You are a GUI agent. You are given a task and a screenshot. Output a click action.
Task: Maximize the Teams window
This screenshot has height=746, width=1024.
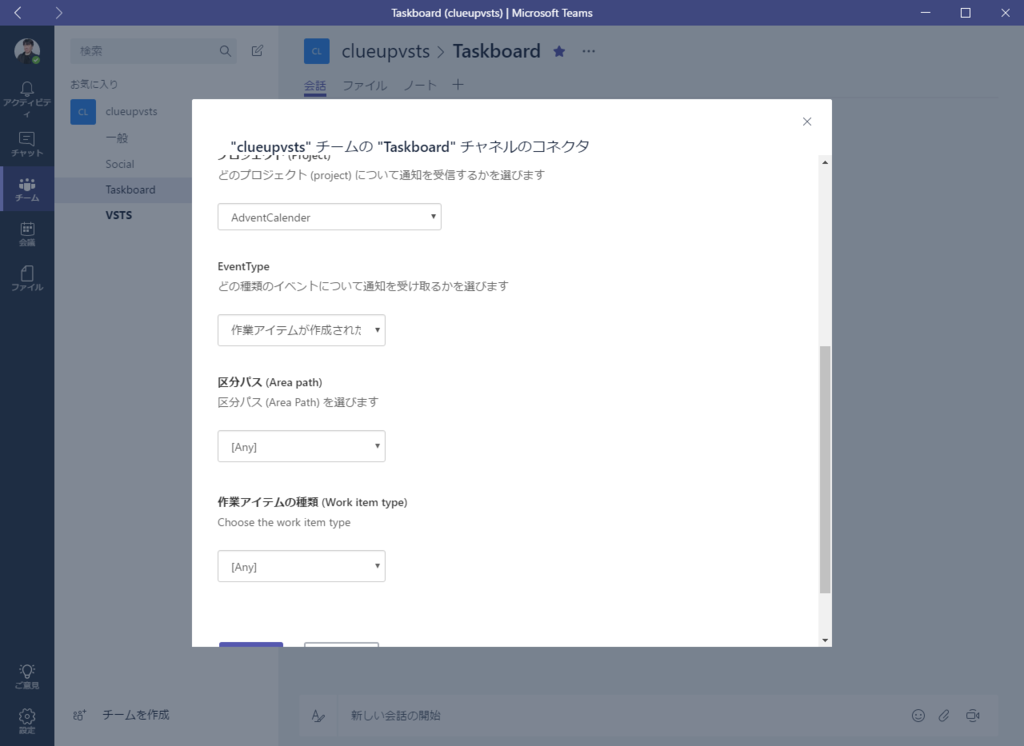[x=965, y=12]
